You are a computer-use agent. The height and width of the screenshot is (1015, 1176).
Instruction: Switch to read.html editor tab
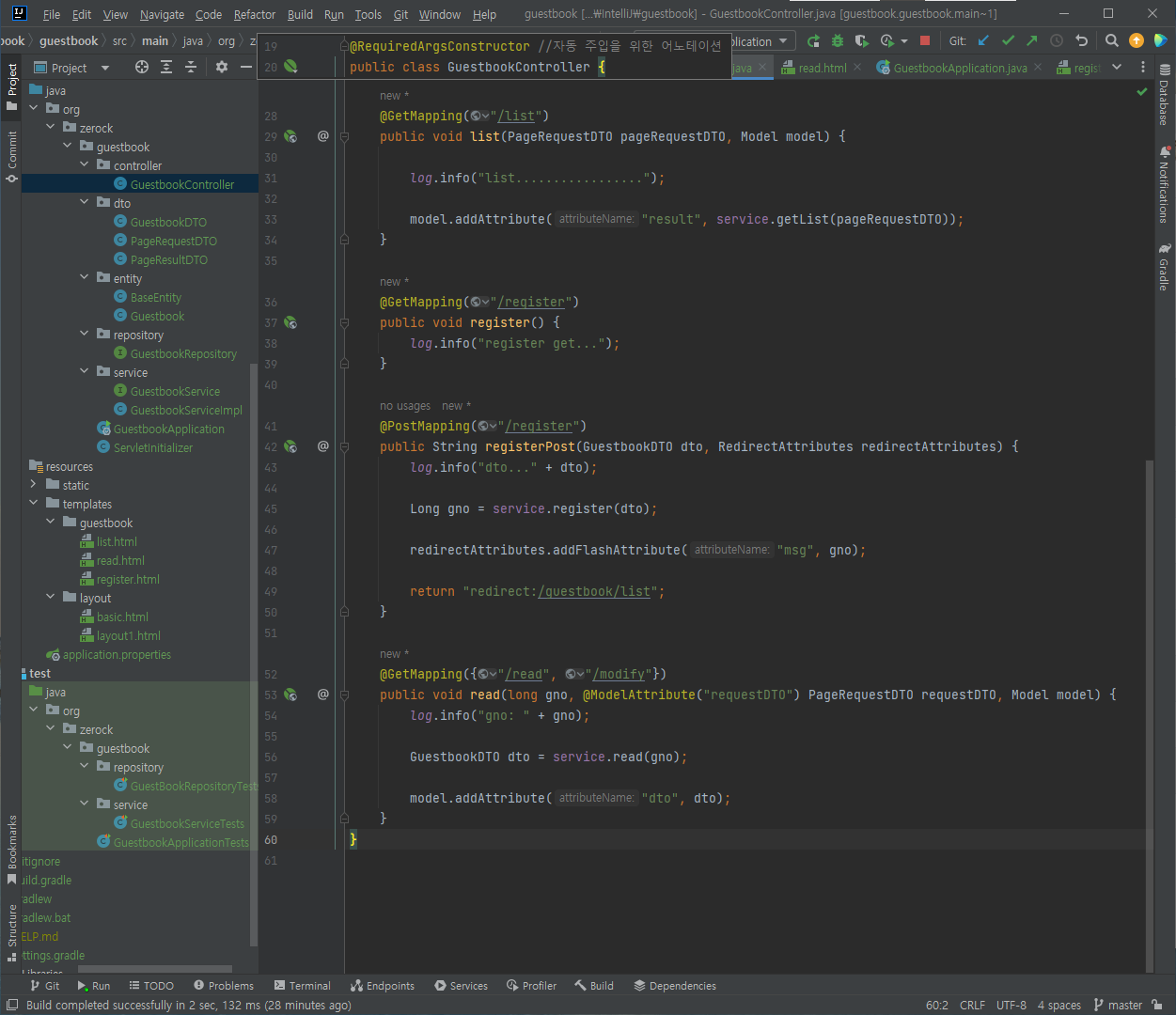click(x=821, y=68)
